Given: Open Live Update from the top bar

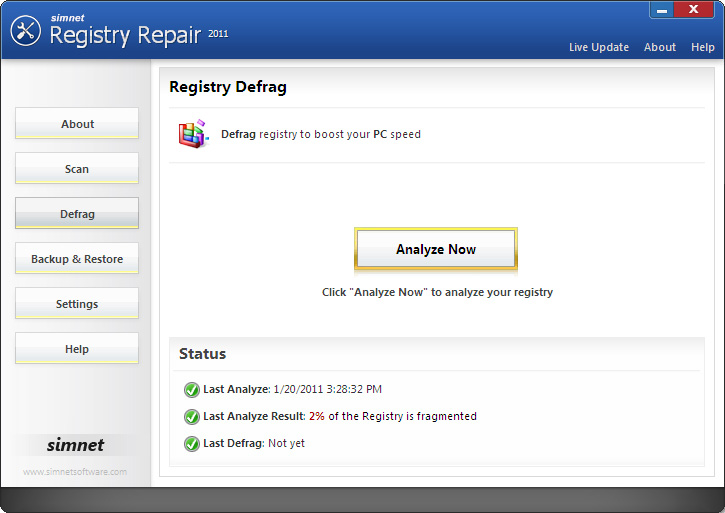Looking at the screenshot, I should pyautogui.click(x=598, y=47).
